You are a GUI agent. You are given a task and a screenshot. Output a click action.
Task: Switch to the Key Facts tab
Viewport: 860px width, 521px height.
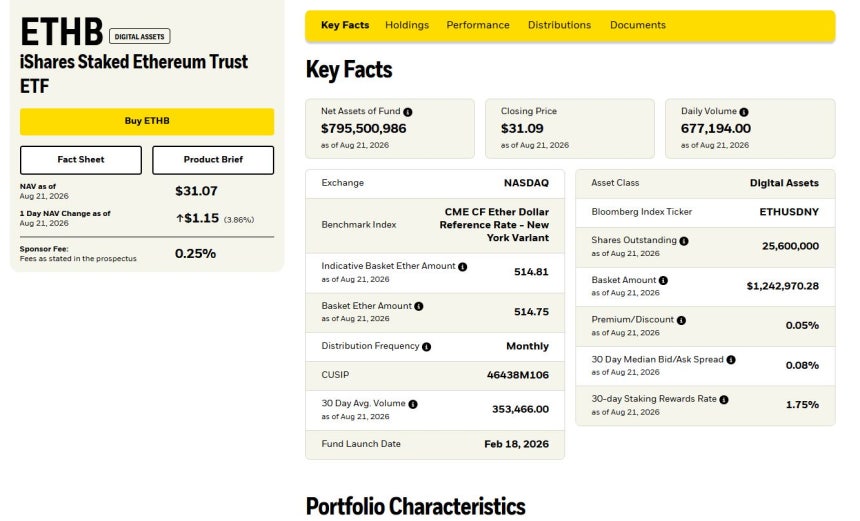point(345,25)
